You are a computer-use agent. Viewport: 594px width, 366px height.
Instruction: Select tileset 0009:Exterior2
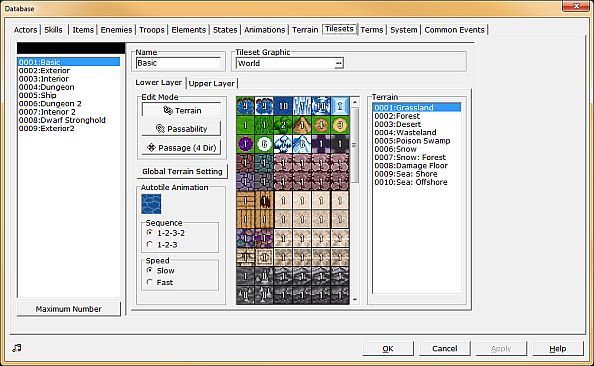pyautogui.click(x=68, y=128)
